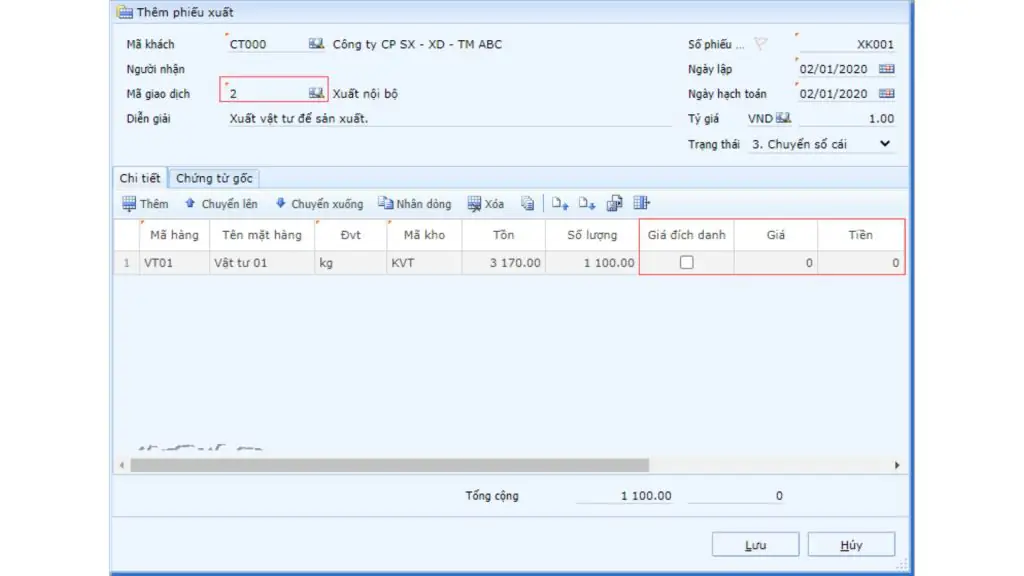Click the company name Công ty CP SX - XD - TM ABC
This screenshot has height=576, width=1024.
[417, 44]
